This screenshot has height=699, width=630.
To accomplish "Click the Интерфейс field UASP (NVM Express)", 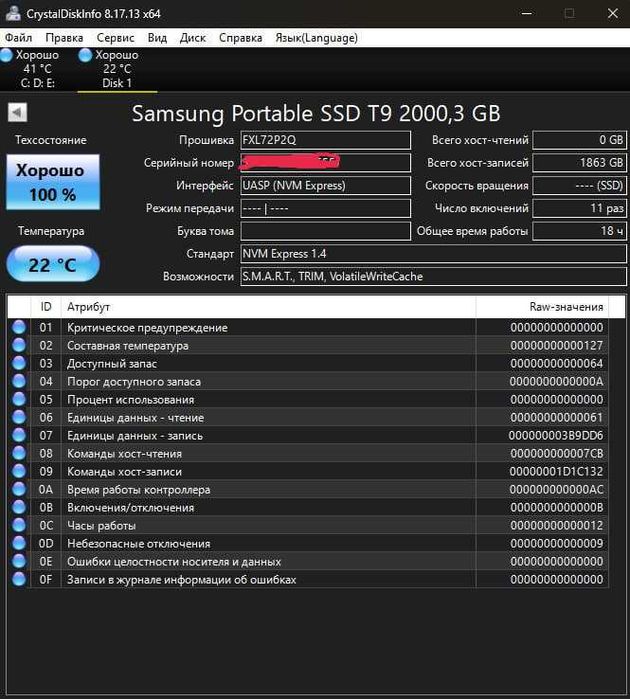I will click(325, 185).
